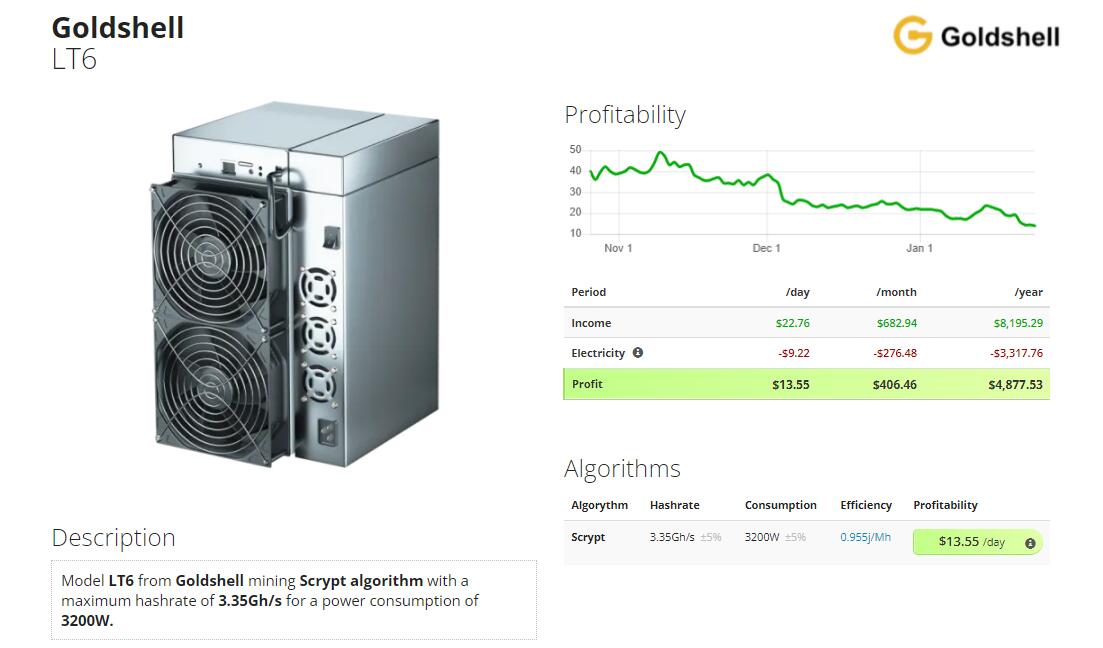Click the info icon in $13.55/day badge
The image size is (1103, 648).
click(x=1030, y=543)
